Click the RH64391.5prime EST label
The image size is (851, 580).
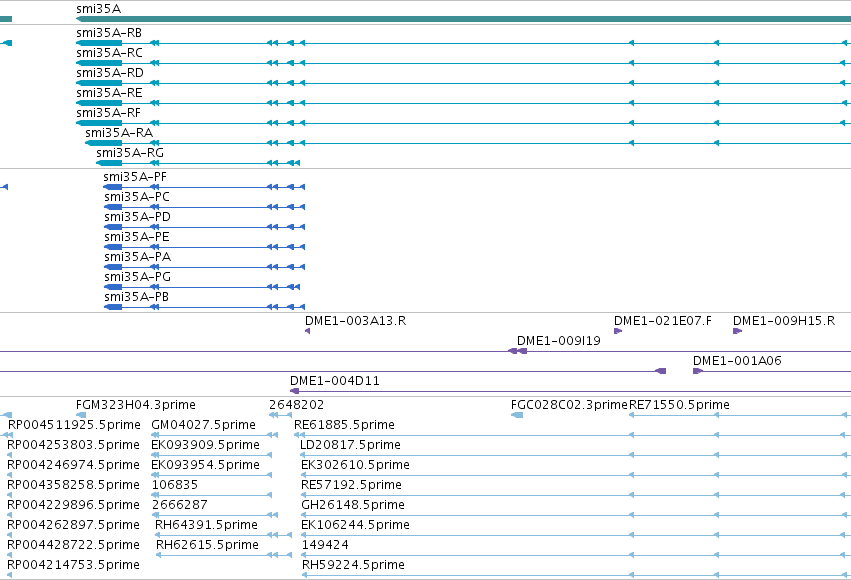206,525
